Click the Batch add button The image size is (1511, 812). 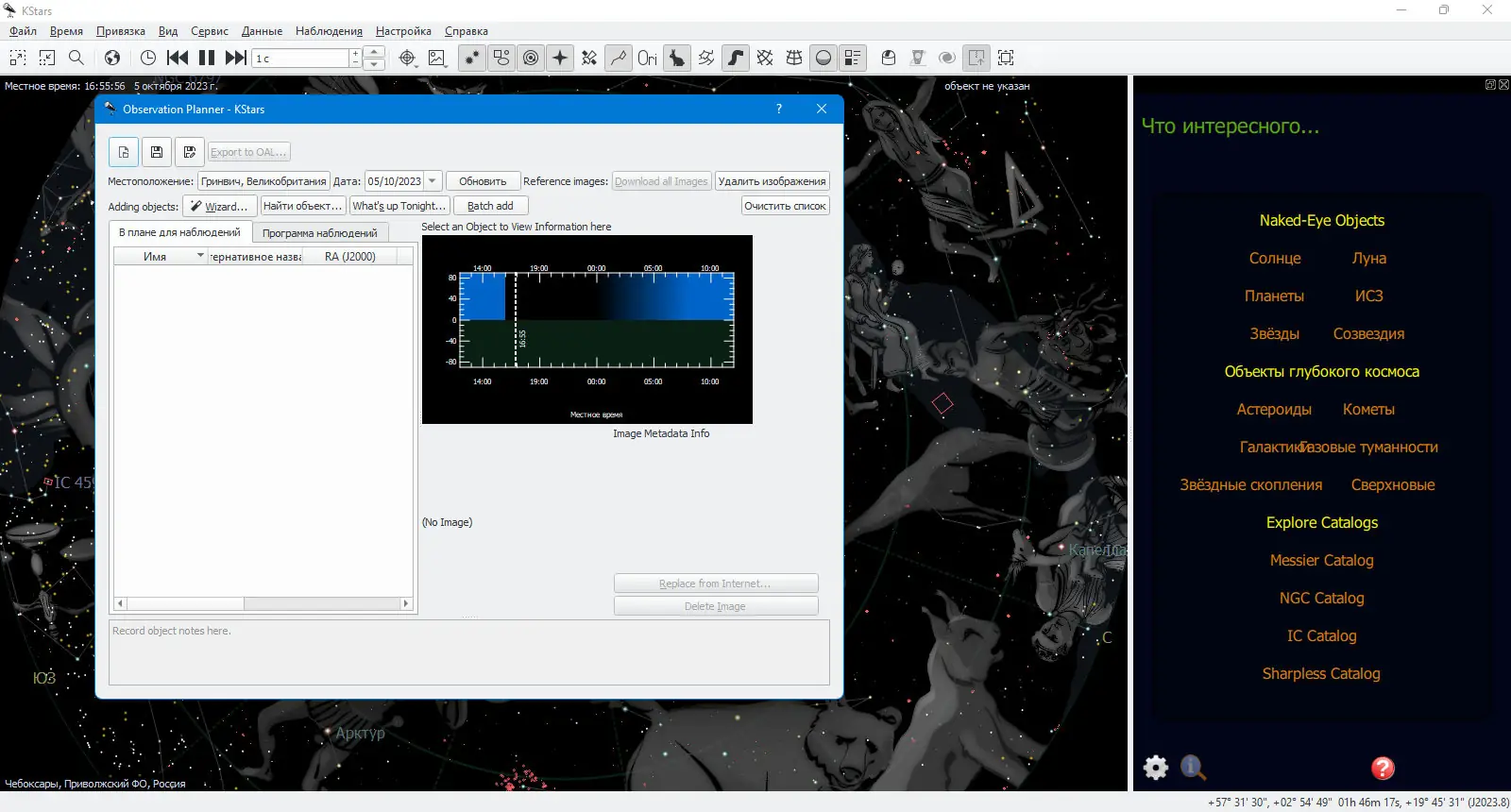490,206
